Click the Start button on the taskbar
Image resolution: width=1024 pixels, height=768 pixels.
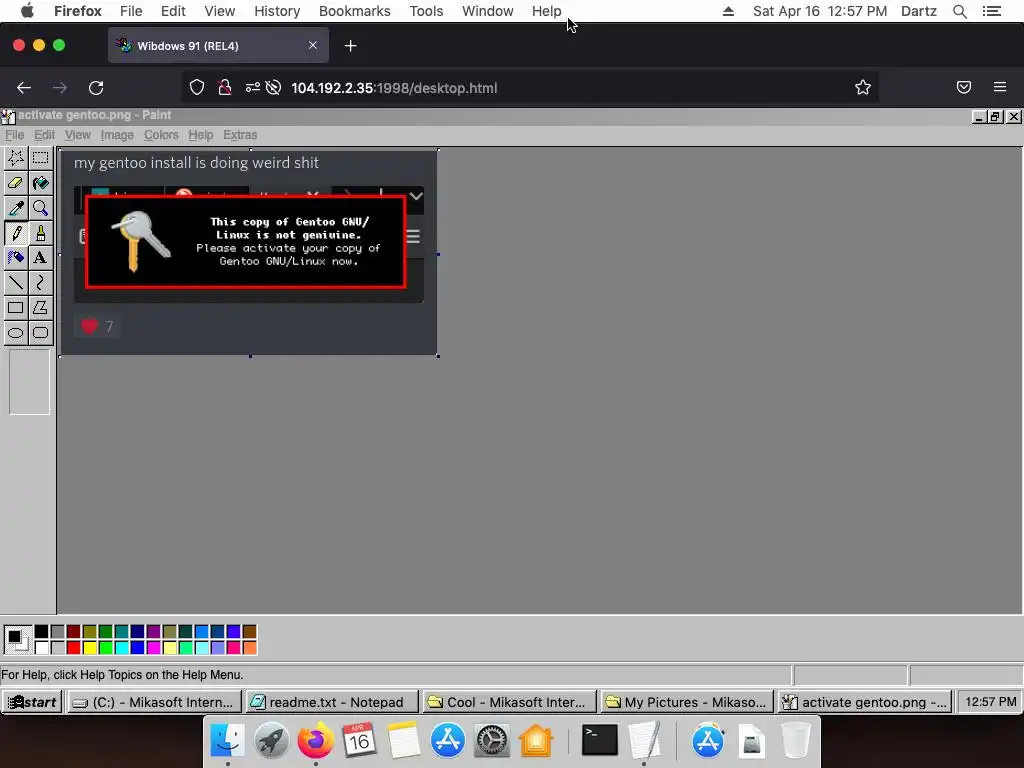pos(33,702)
